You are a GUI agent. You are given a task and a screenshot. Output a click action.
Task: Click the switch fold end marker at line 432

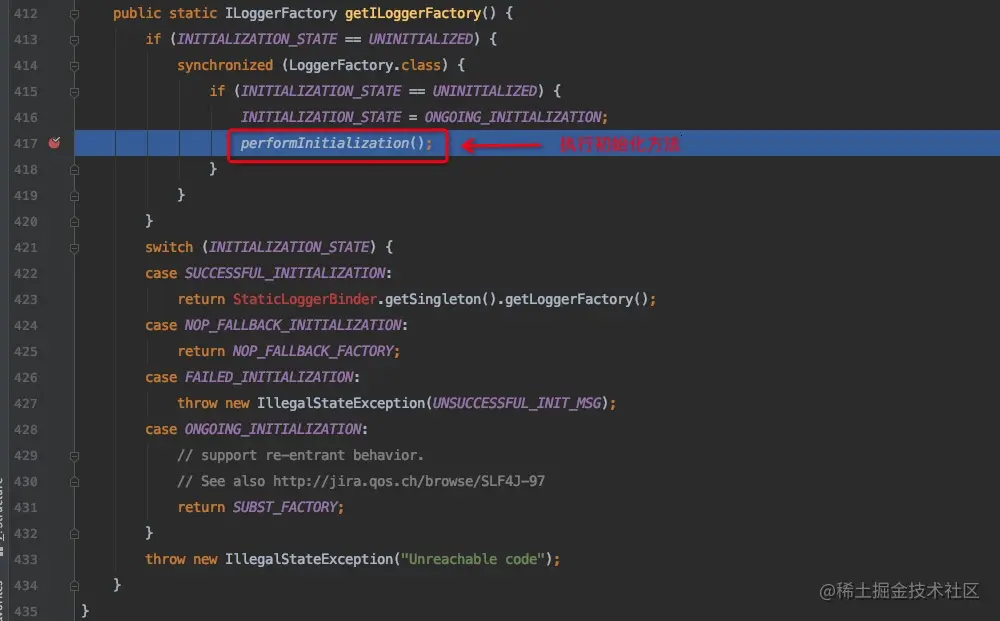point(75,534)
